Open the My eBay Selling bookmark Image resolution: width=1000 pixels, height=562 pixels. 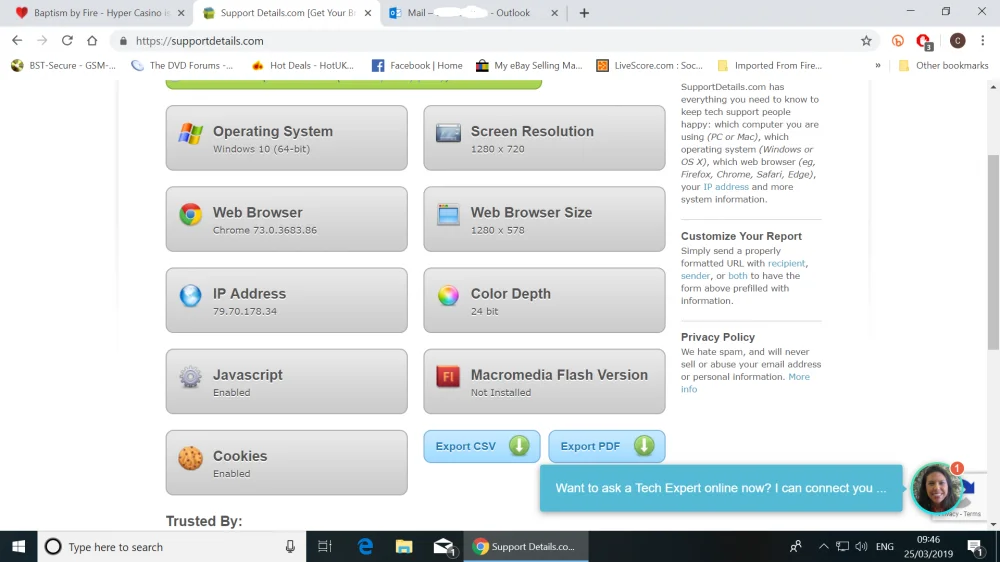click(x=529, y=65)
